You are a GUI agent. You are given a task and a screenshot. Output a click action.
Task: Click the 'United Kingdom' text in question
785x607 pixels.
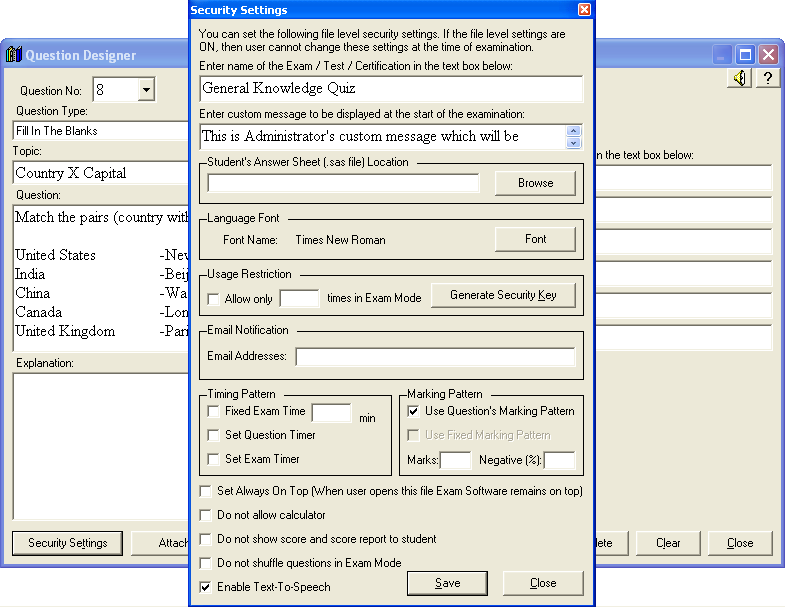[65, 332]
